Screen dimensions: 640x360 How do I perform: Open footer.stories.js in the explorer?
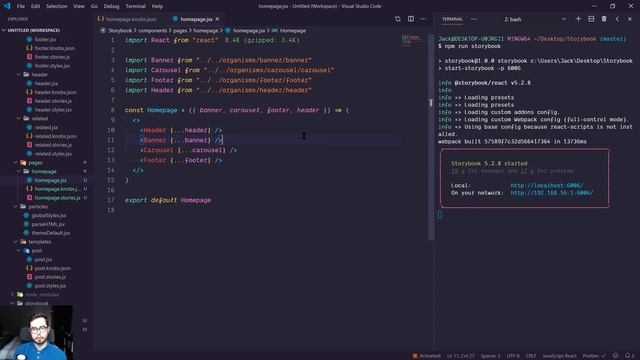pos(52,57)
